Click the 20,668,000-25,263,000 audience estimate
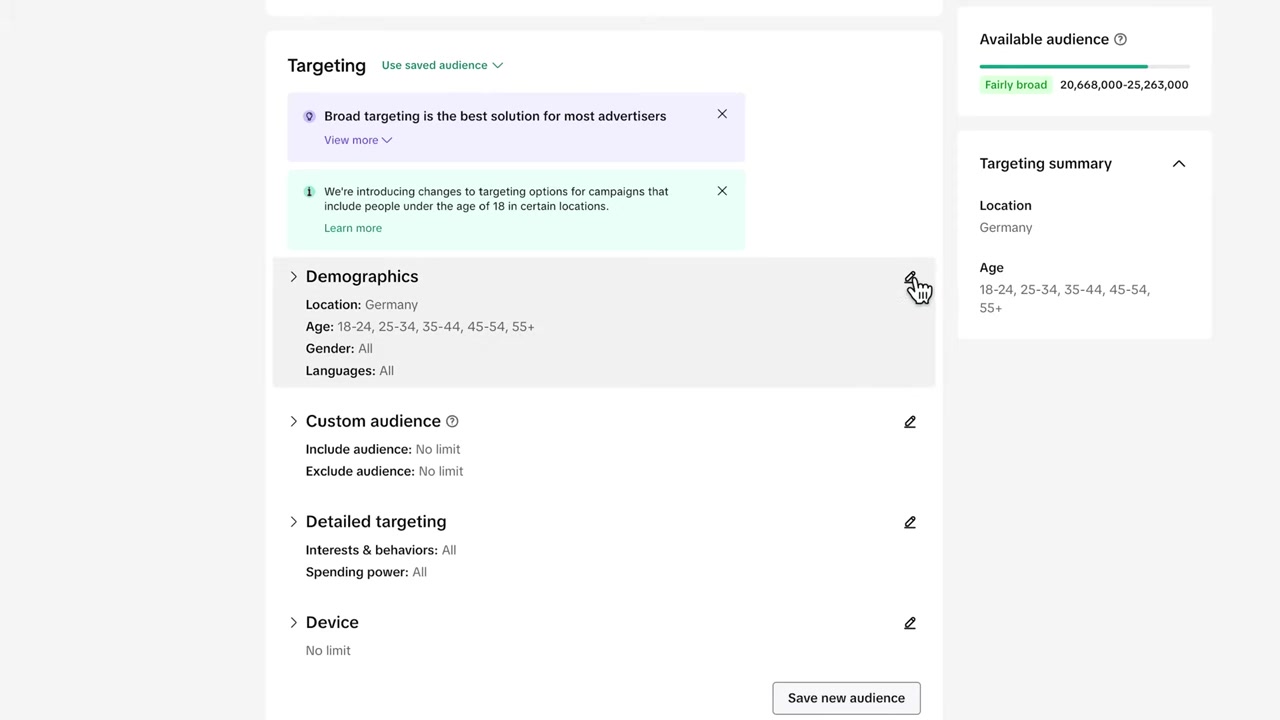Screen dimensions: 1280x720 point(1124,85)
